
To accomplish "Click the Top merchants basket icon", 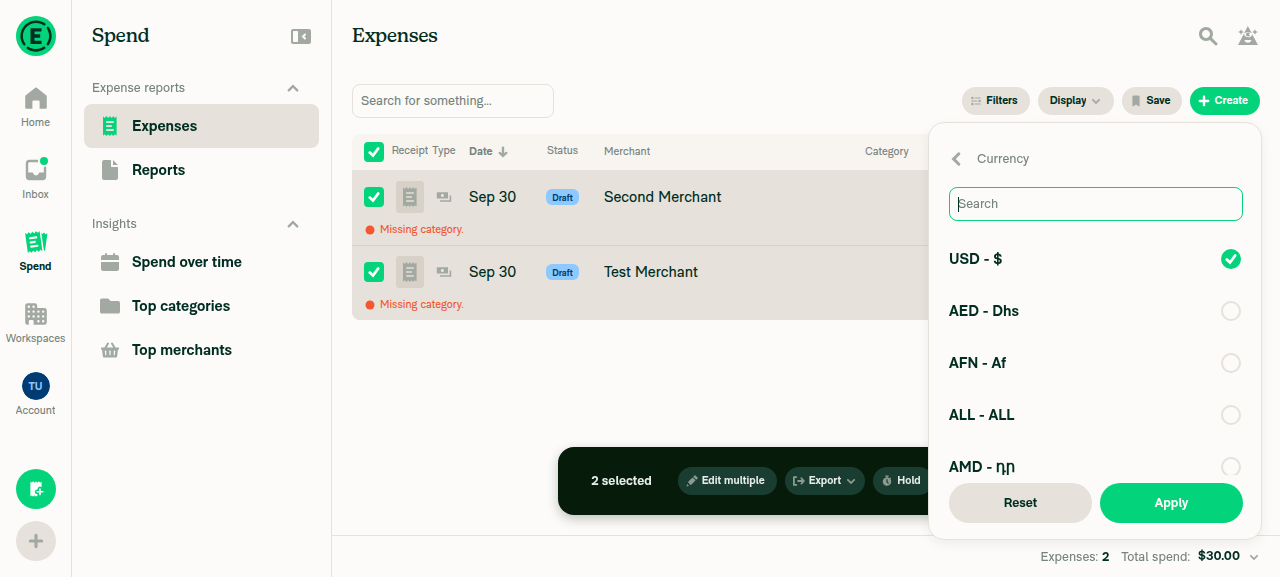I will [x=111, y=350].
